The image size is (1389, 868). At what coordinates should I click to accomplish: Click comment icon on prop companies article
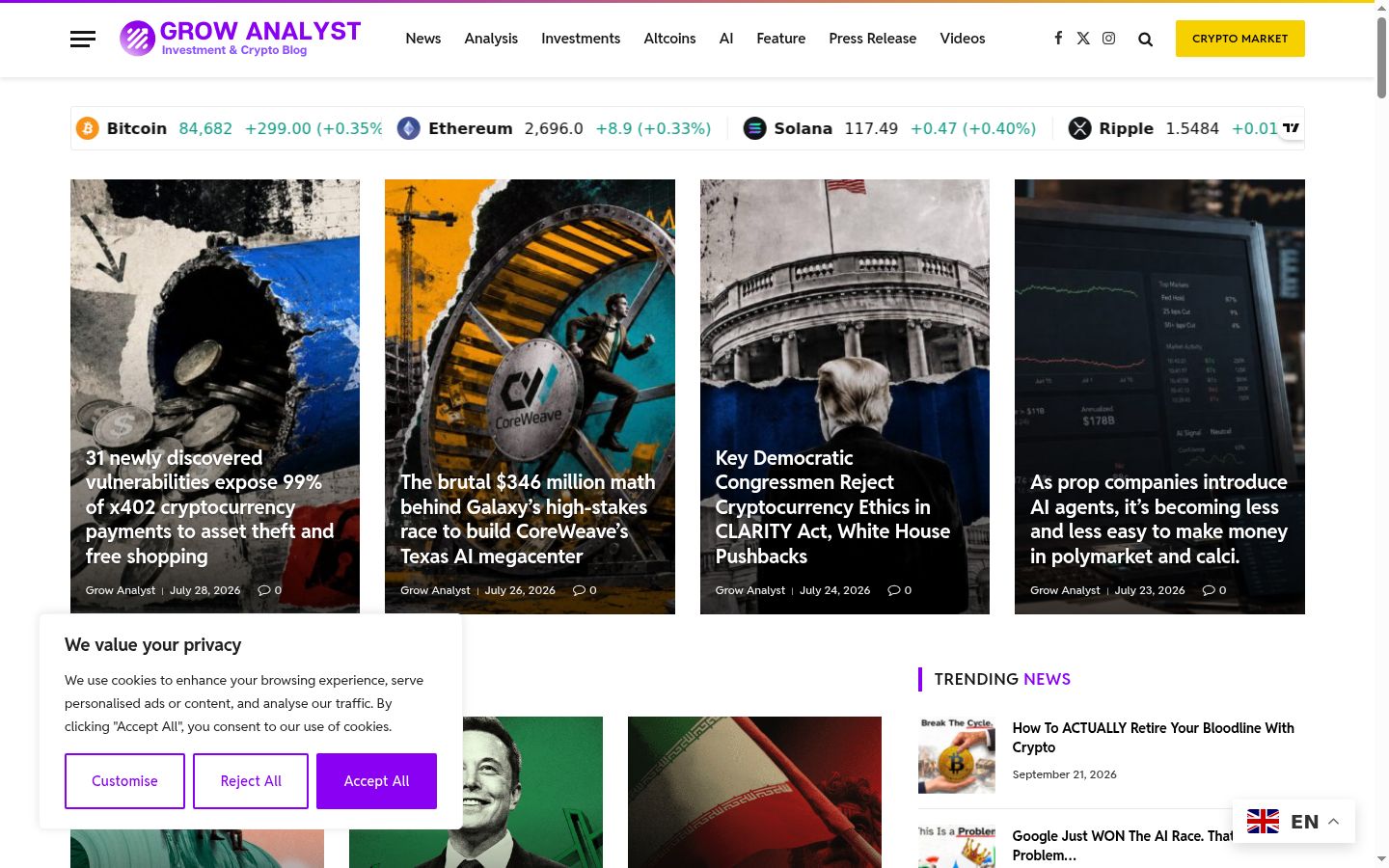(1209, 590)
